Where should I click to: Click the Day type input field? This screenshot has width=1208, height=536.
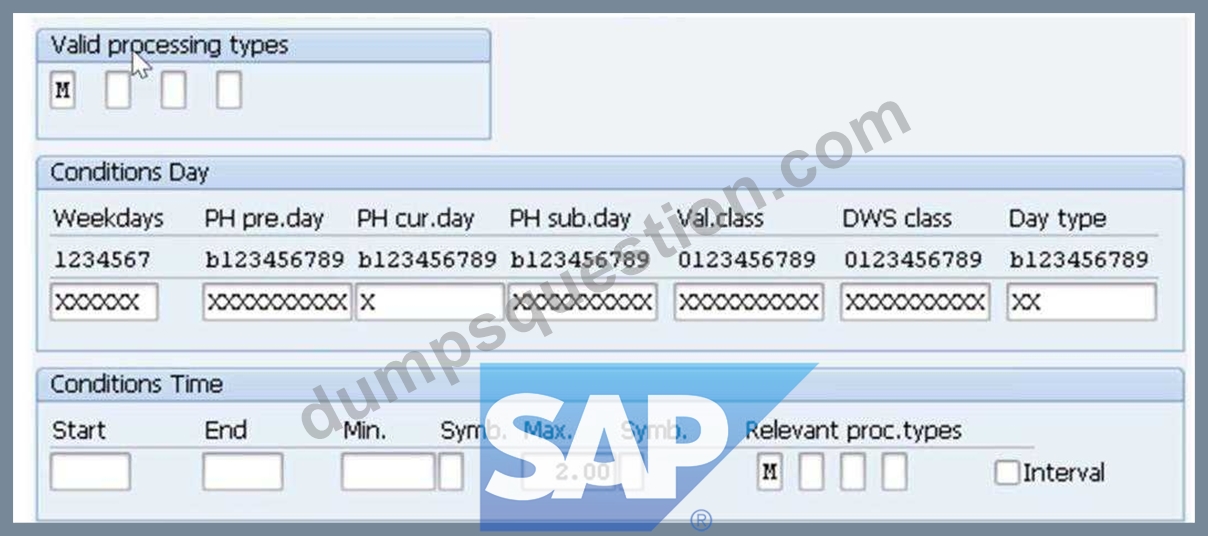(1081, 302)
